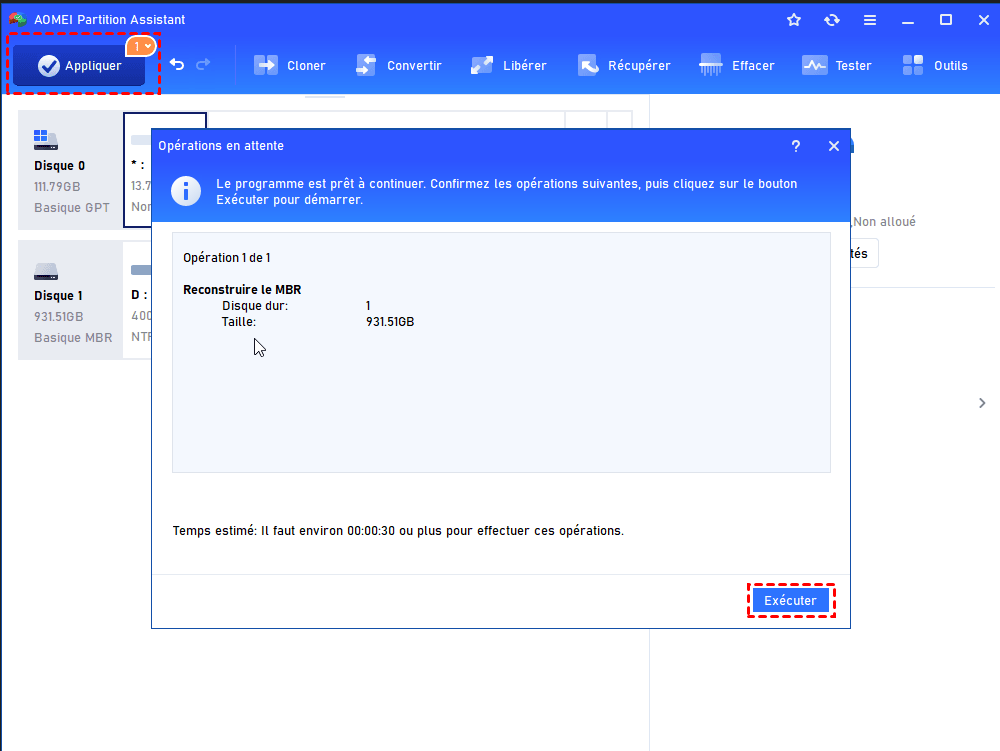The width and height of the screenshot is (1000, 751).
Task: Open the hamburger menu in title bar
Action: tap(870, 20)
